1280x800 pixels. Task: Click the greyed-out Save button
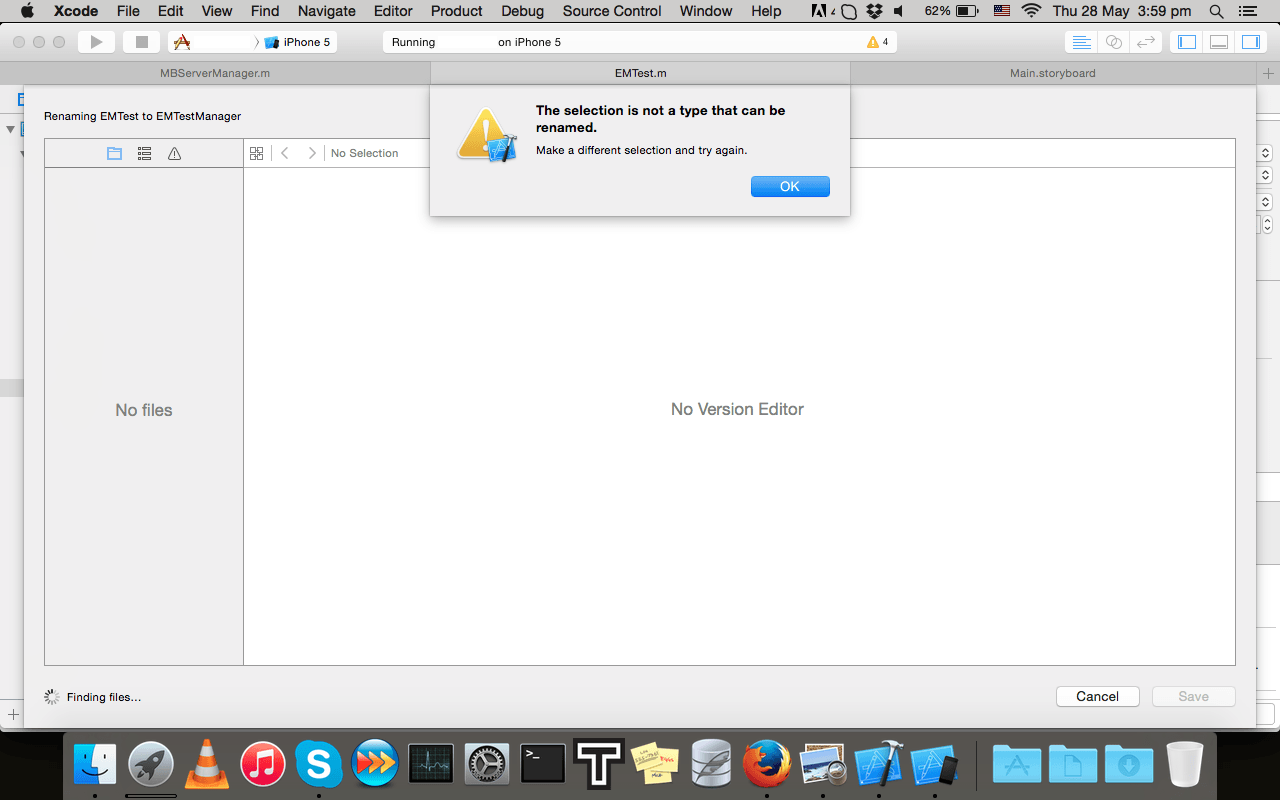tap(1193, 696)
